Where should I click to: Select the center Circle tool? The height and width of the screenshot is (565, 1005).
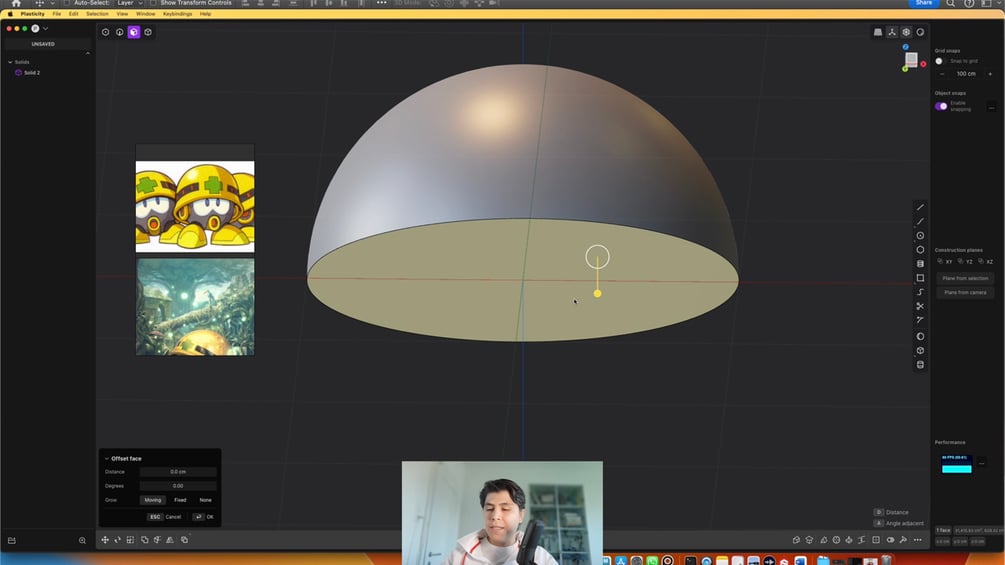point(920,236)
